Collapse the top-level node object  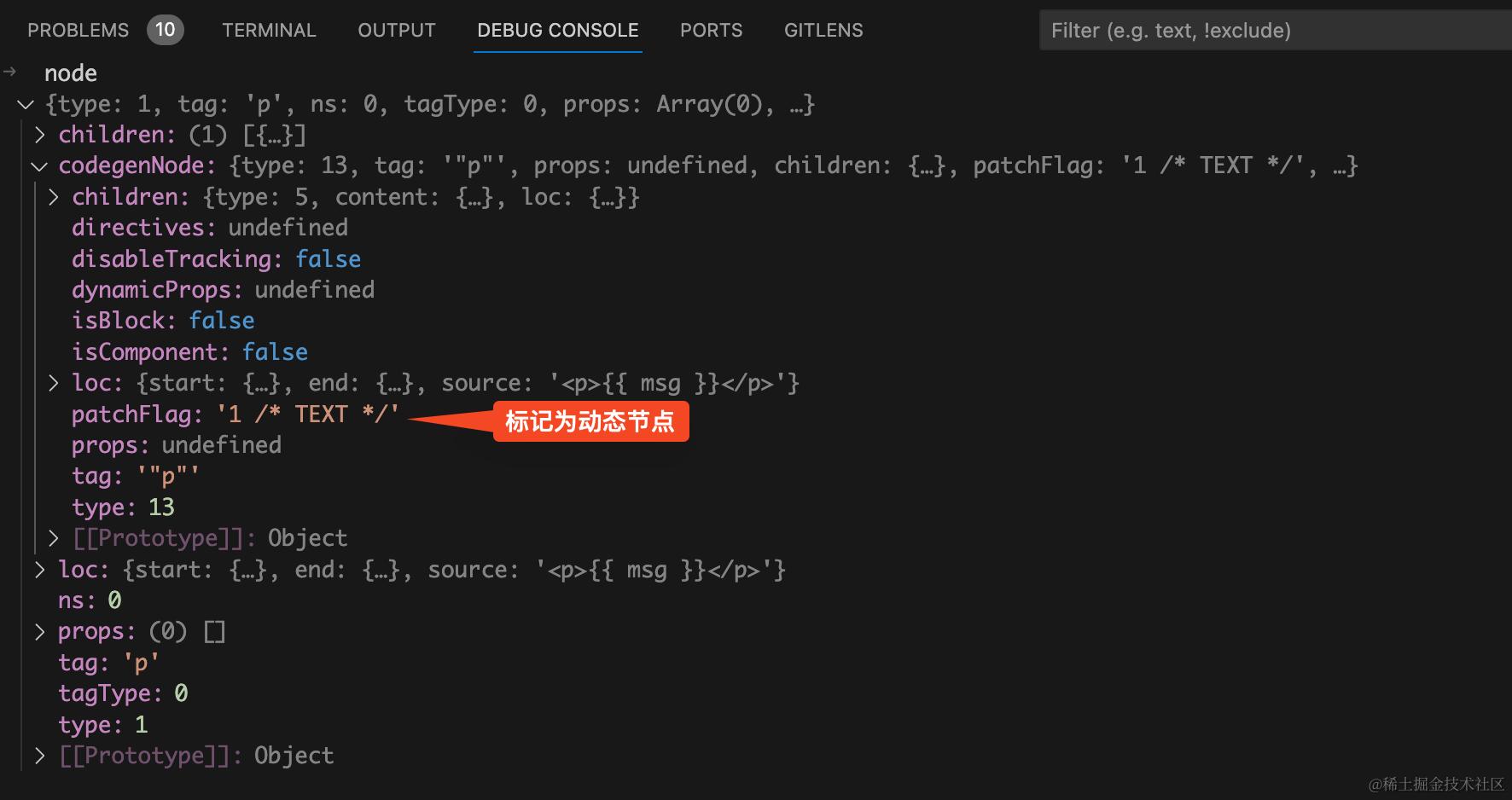(25, 104)
